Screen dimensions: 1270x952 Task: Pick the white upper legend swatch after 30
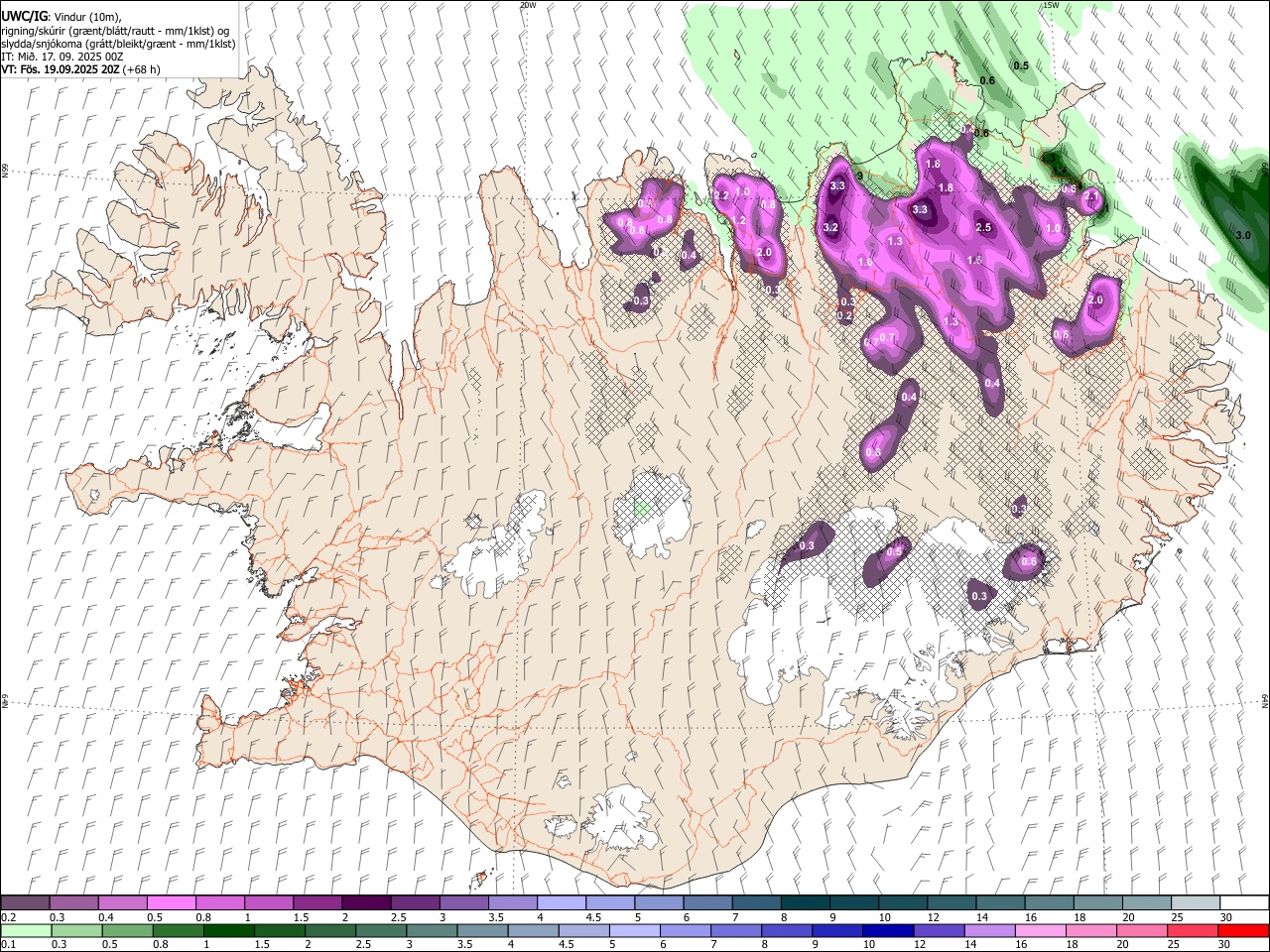1242,903
